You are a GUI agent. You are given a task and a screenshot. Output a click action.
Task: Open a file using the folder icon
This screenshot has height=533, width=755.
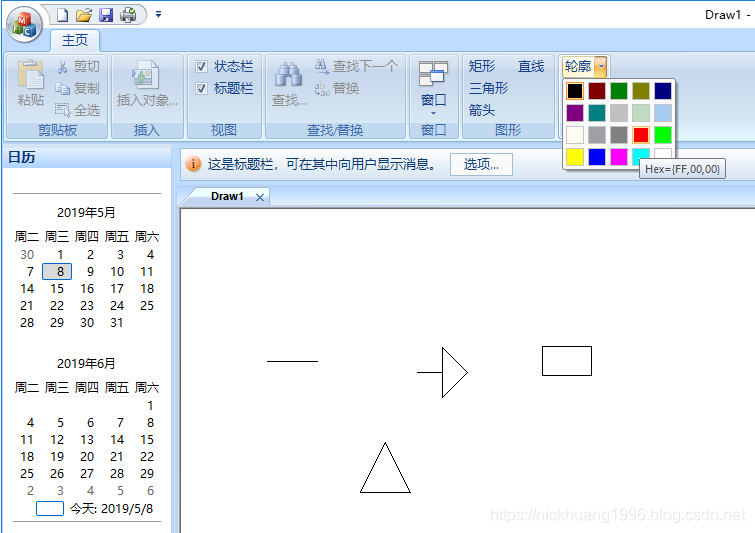pos(84,15)
